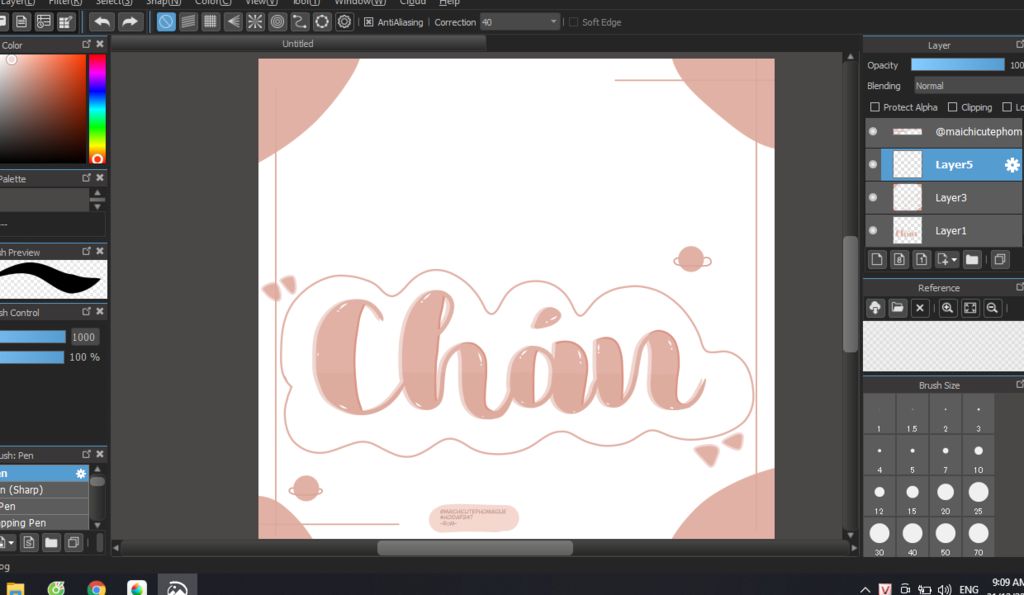The width and height of the screenshot is (1024, 595).
Task: Click the brush list's down arrow
Action: [x=97, y=525]
